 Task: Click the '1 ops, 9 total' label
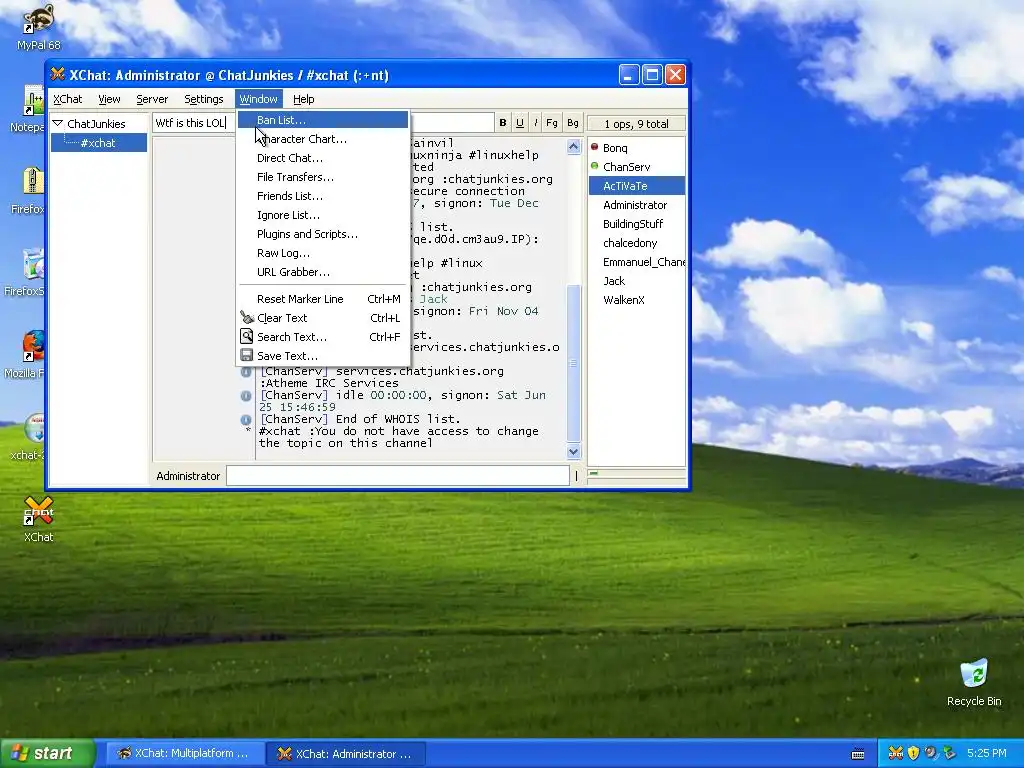click(x=636, y=123)
